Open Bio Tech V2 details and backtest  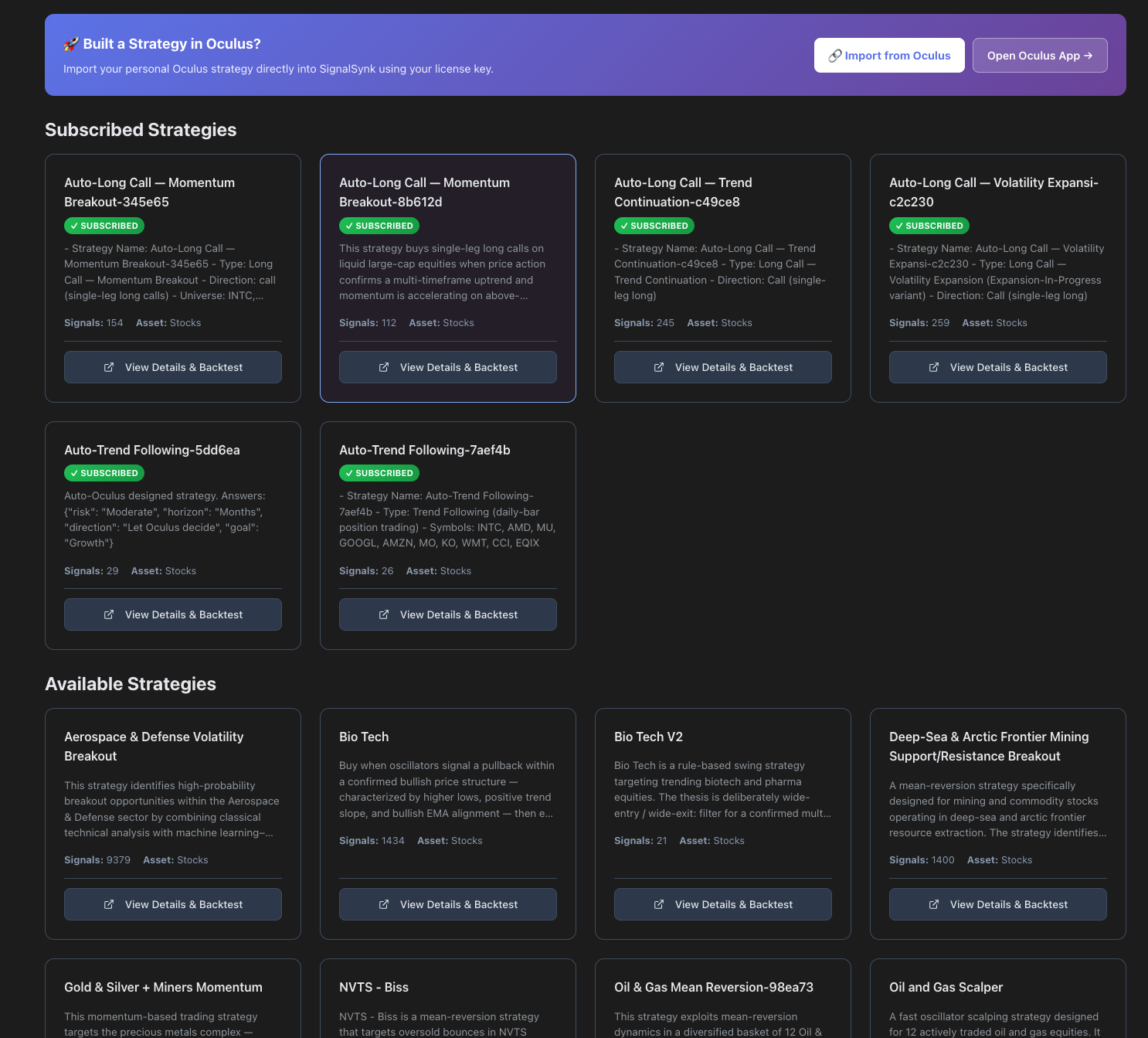[723, 904]
